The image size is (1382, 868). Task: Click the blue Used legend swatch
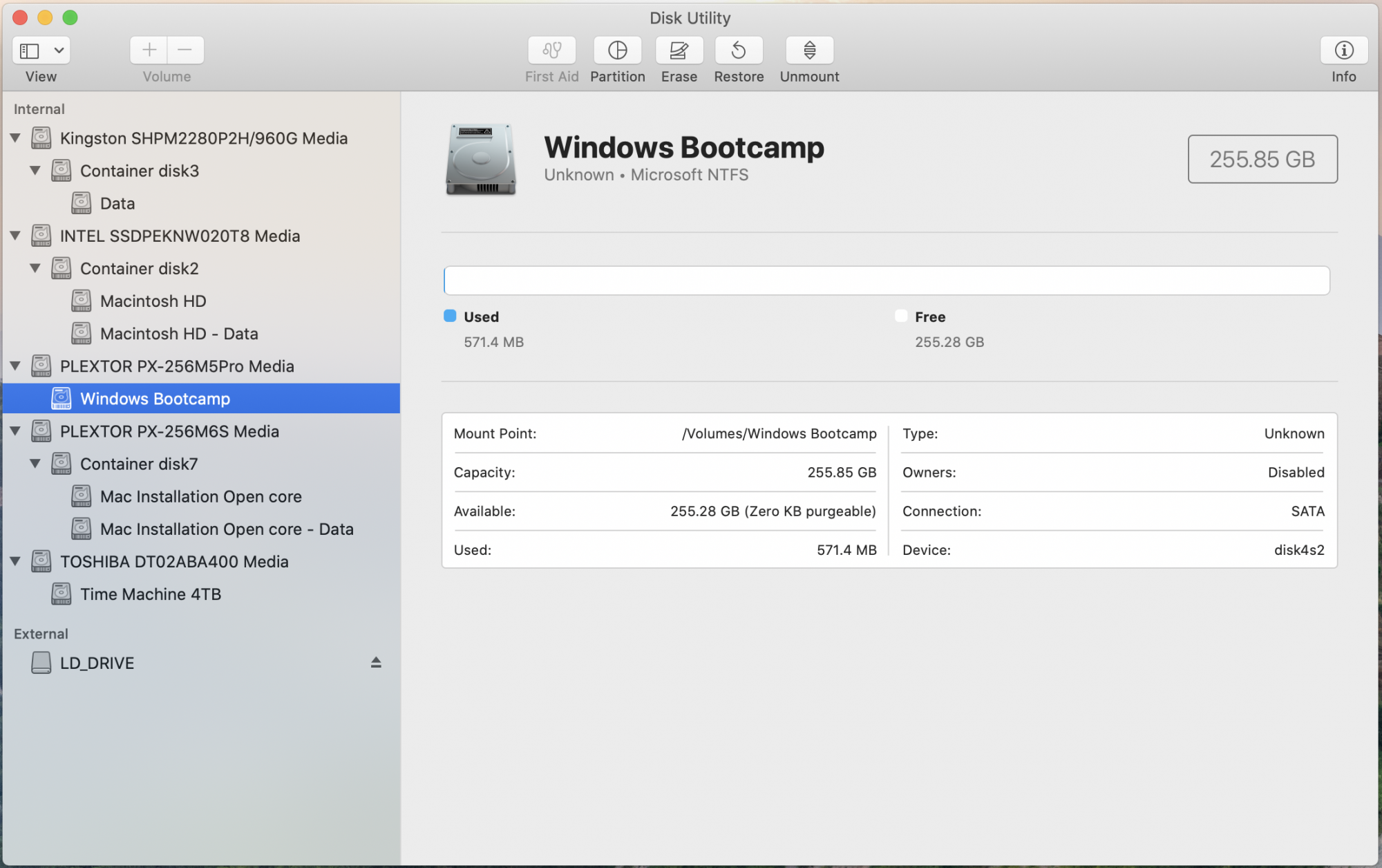tap(450, 317)
